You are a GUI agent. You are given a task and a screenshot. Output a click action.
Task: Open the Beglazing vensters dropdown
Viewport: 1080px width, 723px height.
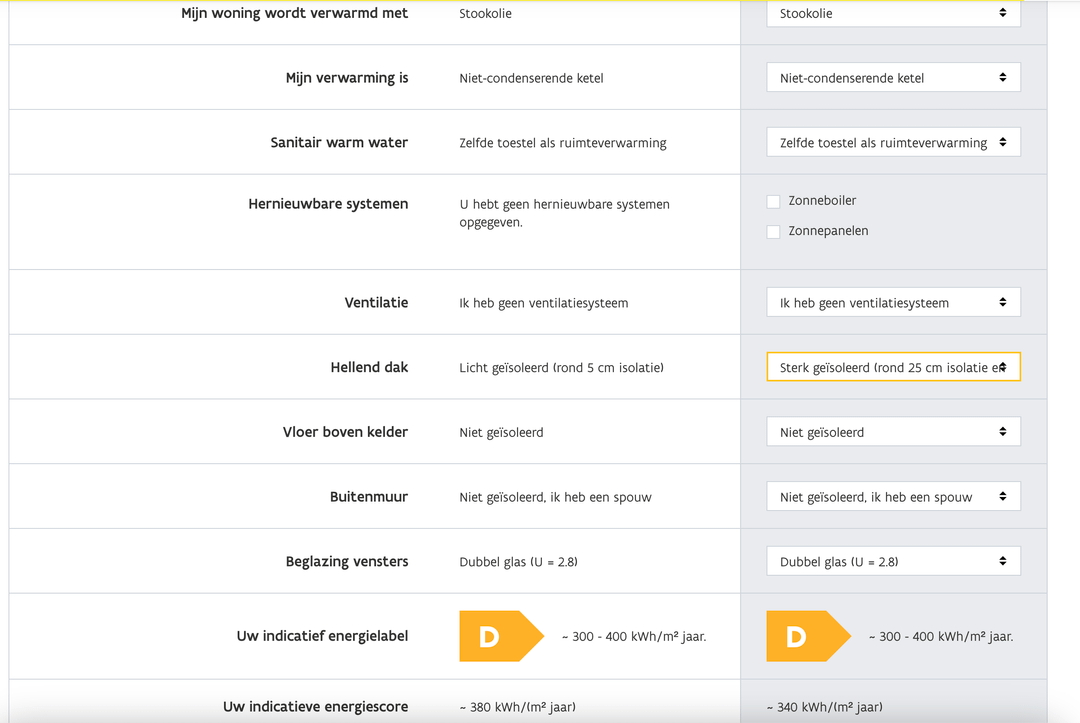(x=893, y=561)
